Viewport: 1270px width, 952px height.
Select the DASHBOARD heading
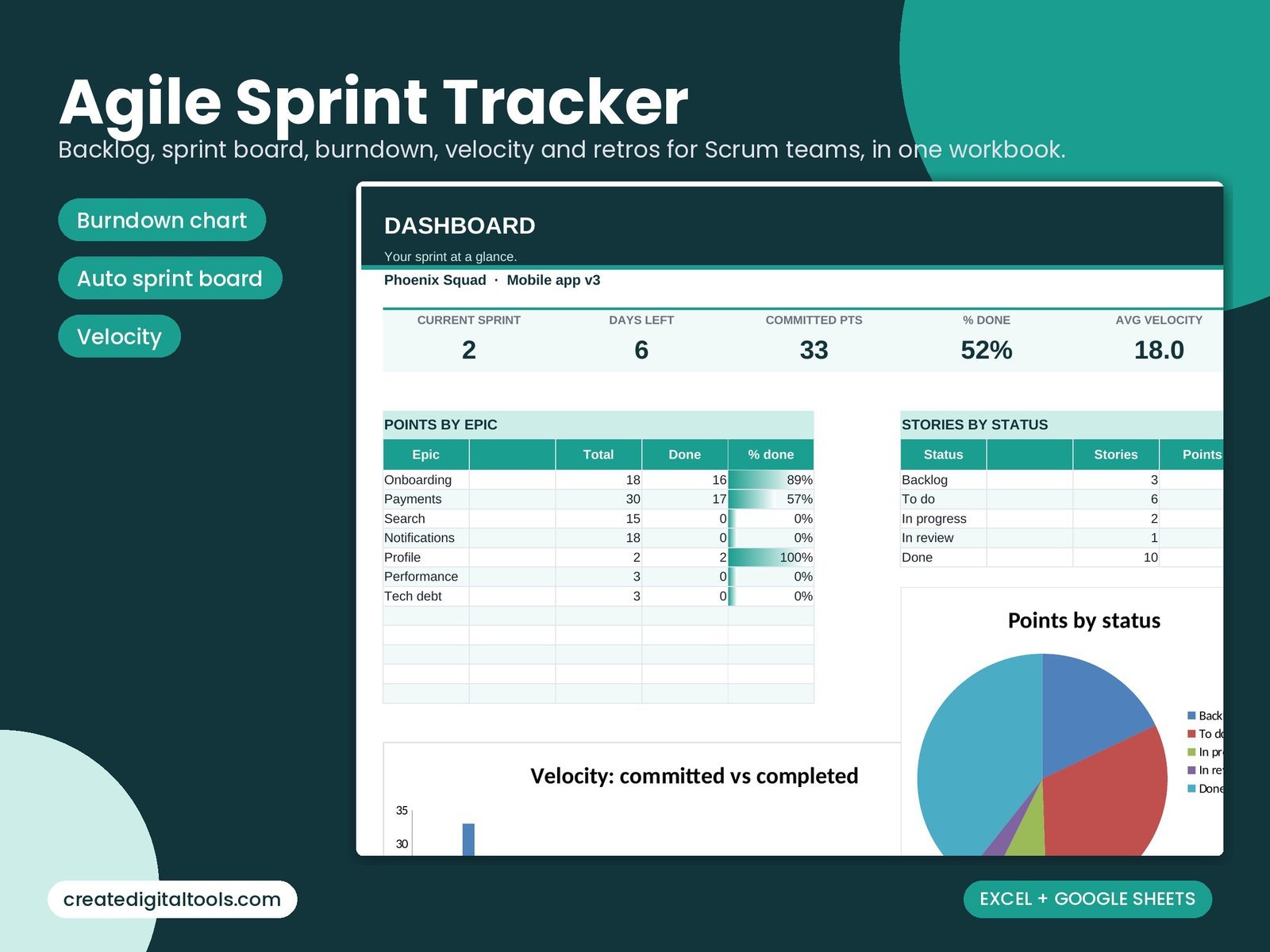click(x=460, y=226)
